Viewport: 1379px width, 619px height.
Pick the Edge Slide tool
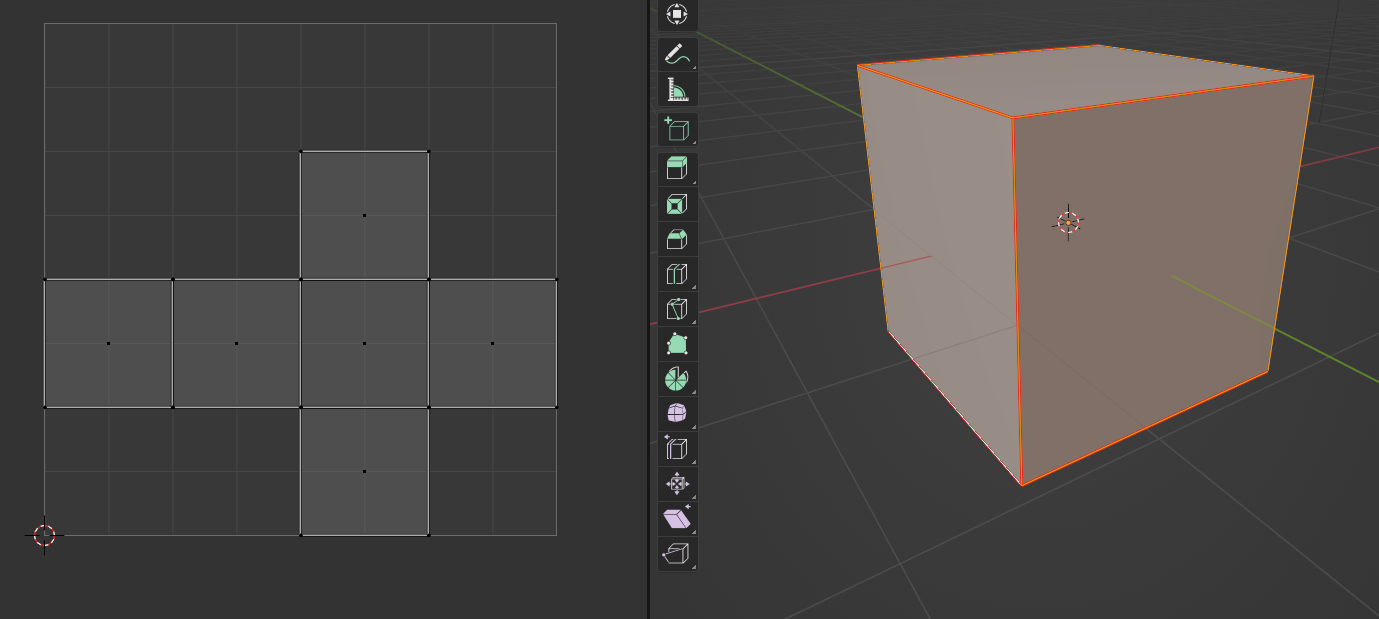pos(677,448)
